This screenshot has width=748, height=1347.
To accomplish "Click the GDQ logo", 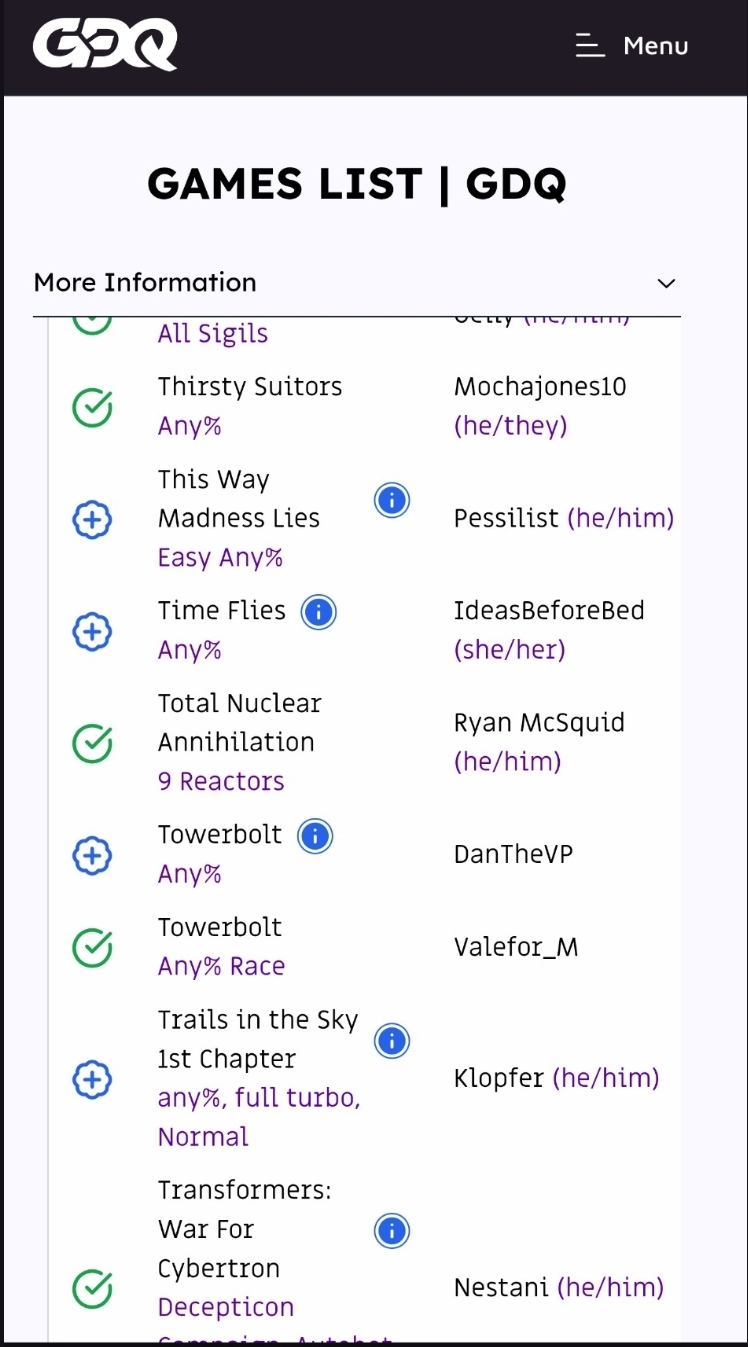I will tap(105, 46).
